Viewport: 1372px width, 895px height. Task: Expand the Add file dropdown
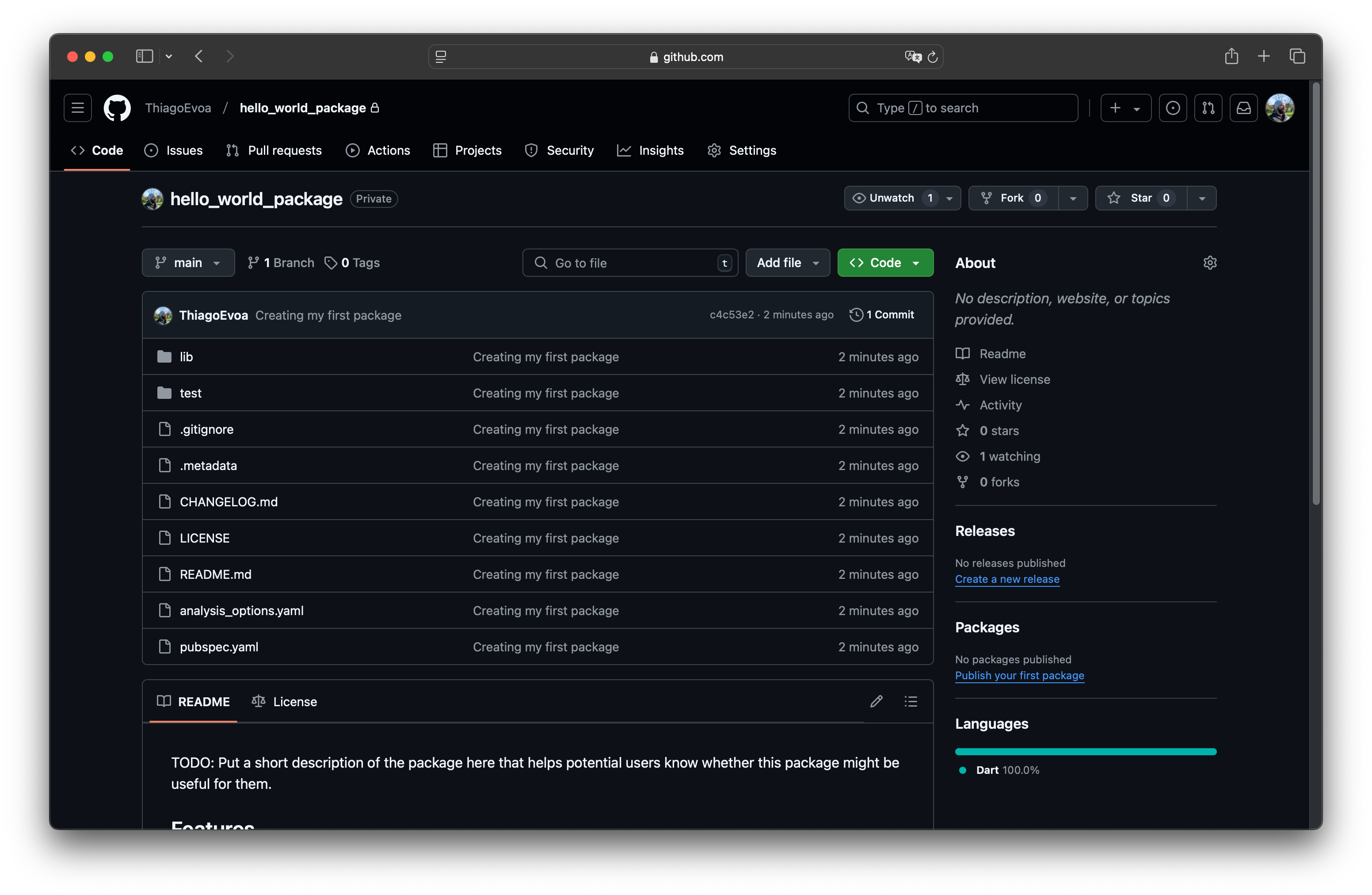788,263
